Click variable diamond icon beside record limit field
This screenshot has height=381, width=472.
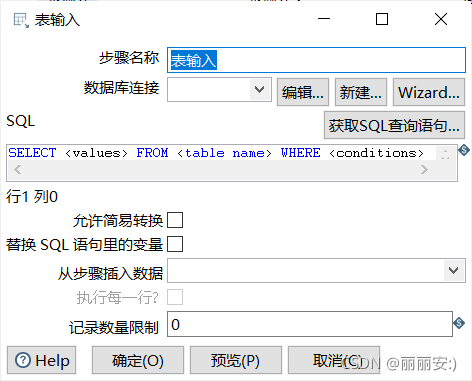point(459,323)
